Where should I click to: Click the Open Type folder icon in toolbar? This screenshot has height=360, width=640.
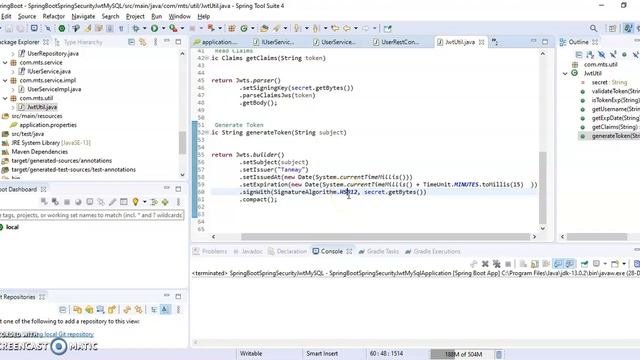[x=264, y=28]
